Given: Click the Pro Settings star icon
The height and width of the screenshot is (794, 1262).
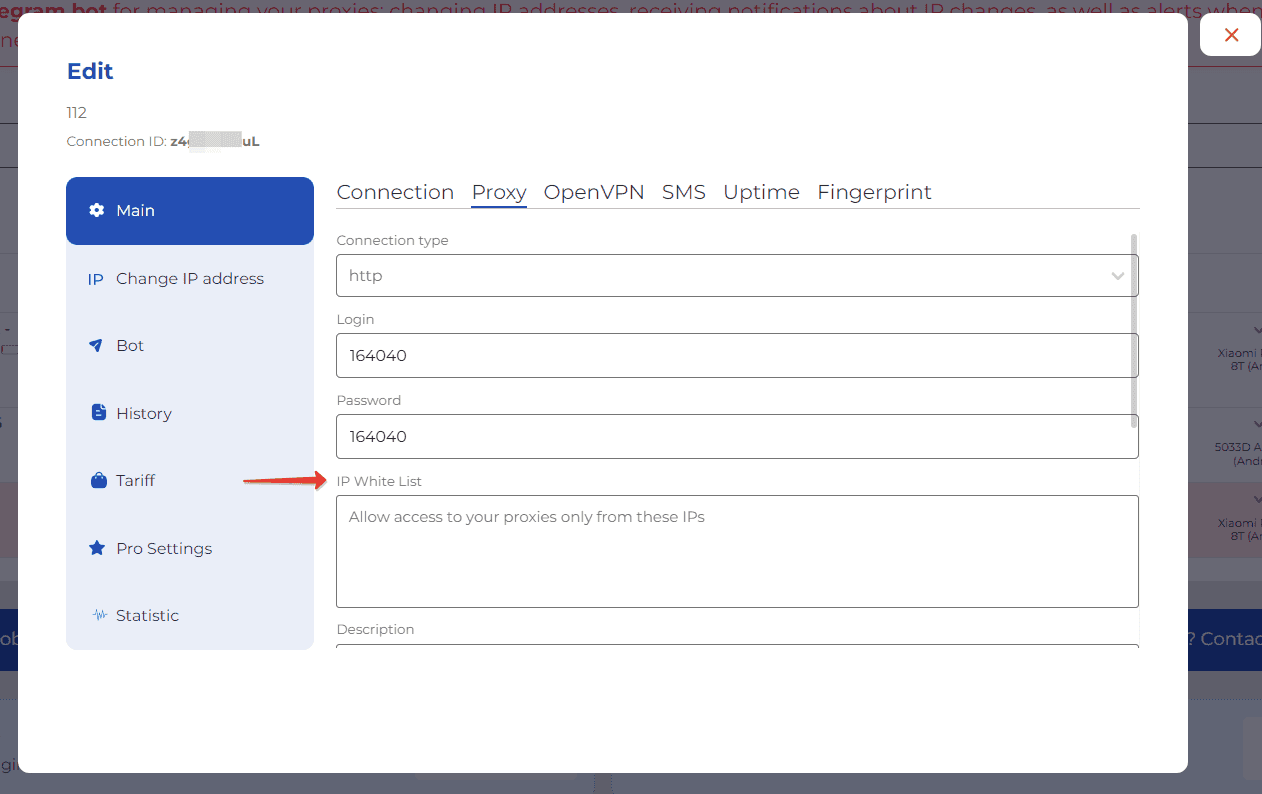Looking at the screenshot, I should pos(97,548).
